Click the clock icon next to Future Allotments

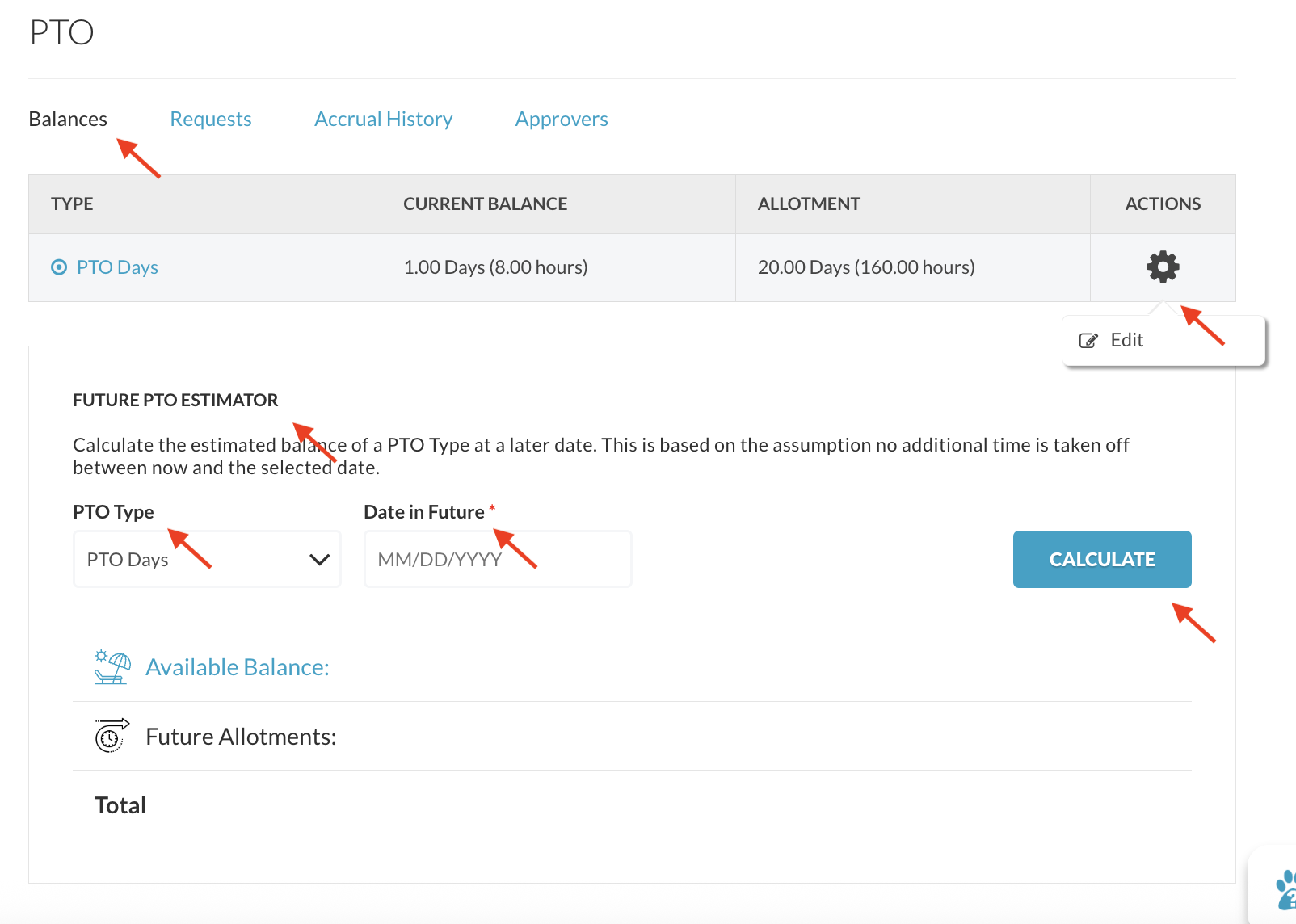coord(112,736)
